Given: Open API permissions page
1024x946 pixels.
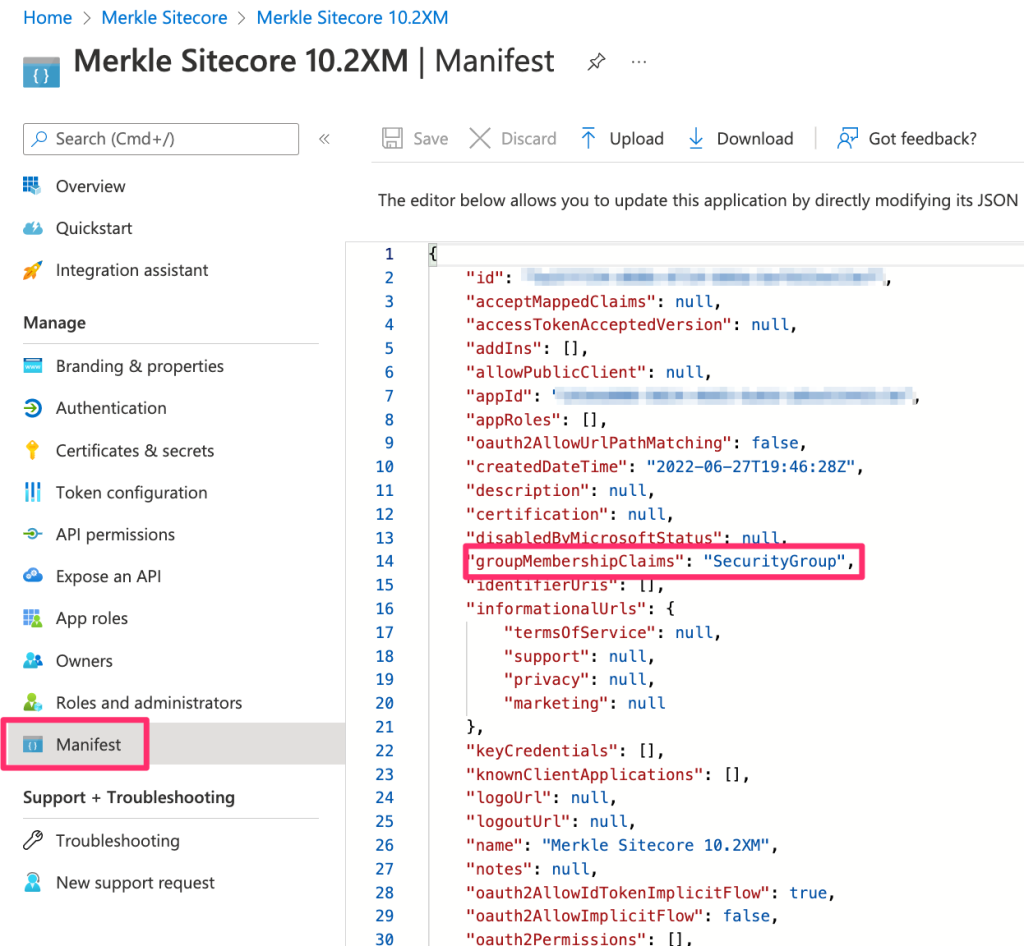Looking at the screenshot, I should pos(116,535).
